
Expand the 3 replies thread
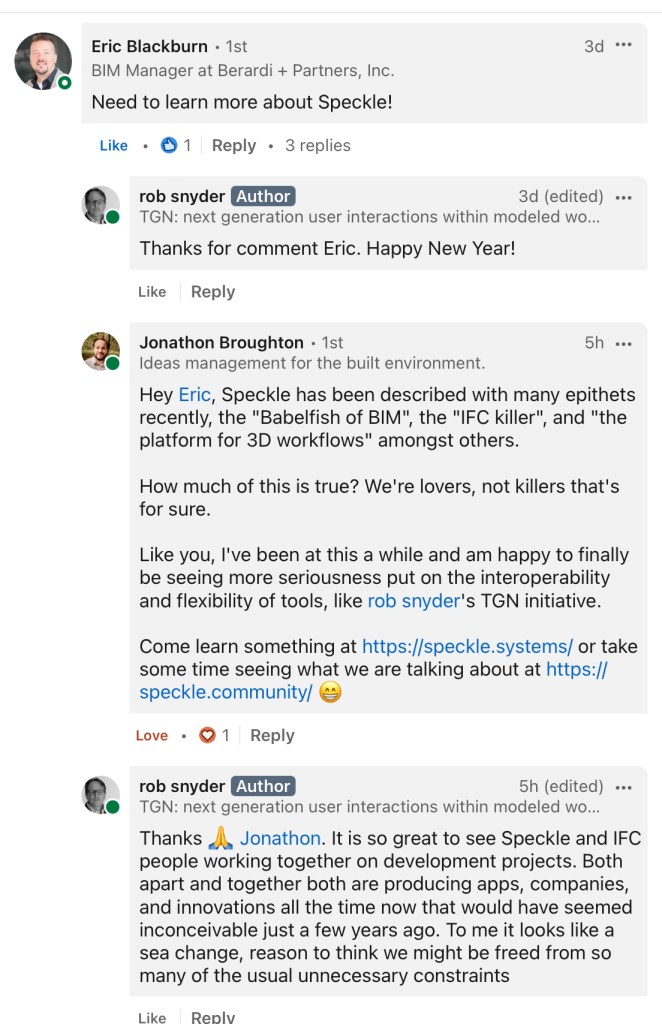pyautogui.click(x=317, y=146)
